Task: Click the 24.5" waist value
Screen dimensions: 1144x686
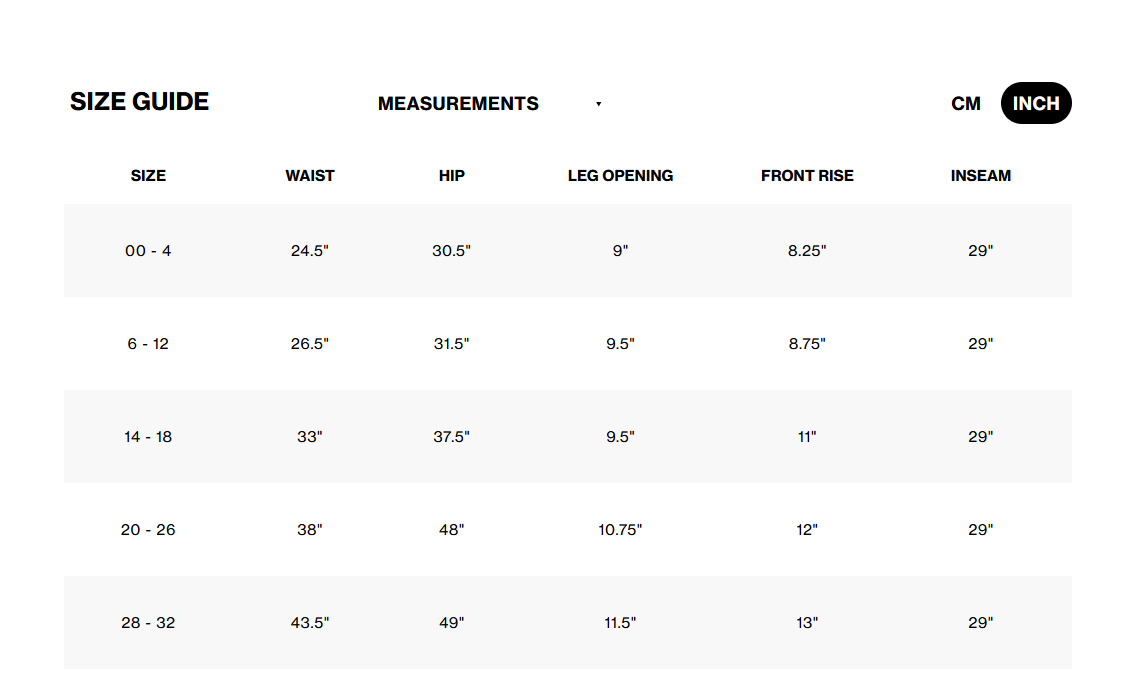Action: [310, 251]
